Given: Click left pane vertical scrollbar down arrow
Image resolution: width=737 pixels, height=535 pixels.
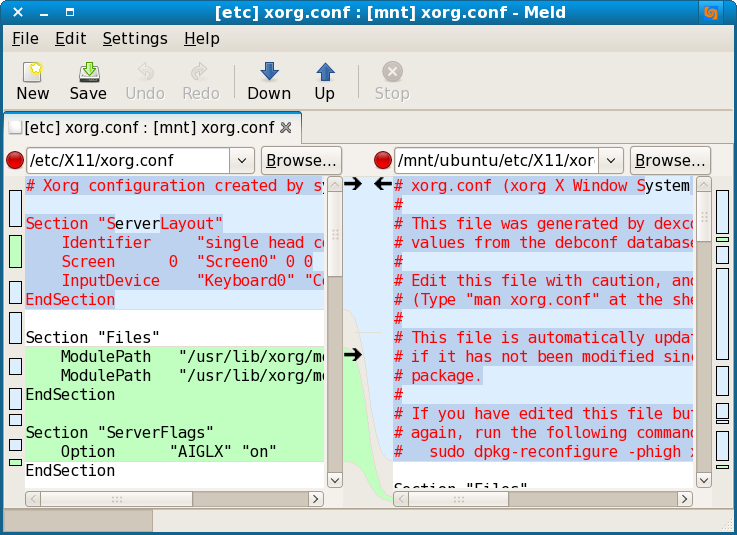Looking at the screenshot, I should click(x=335, y=480).
